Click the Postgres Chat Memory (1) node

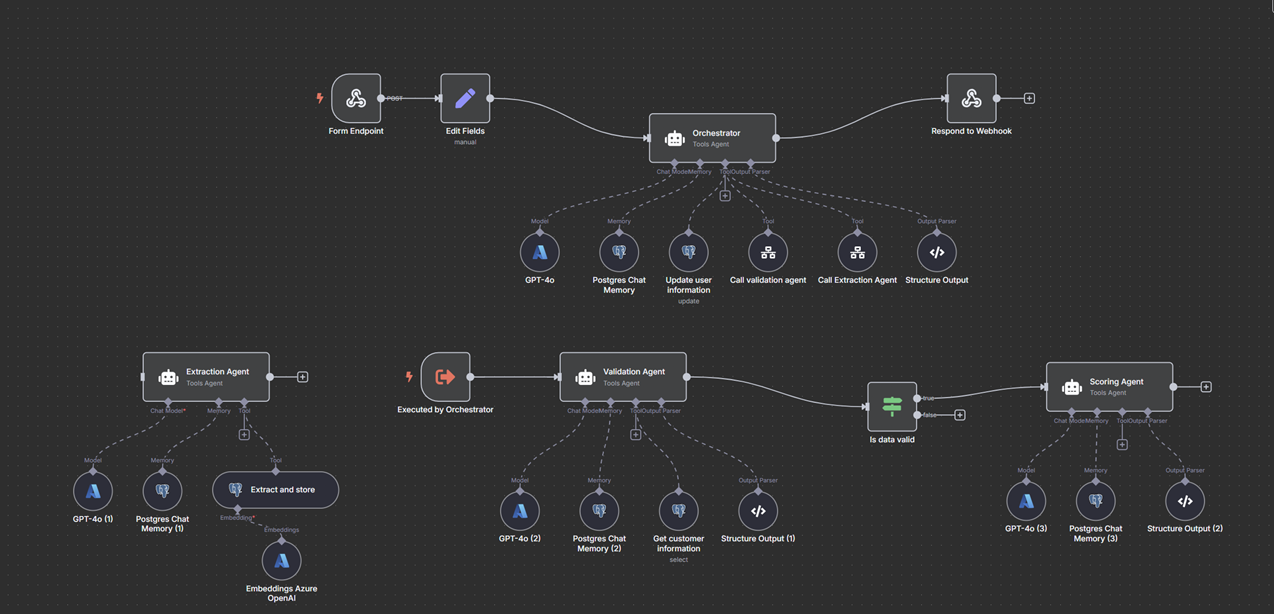point(162,491)
